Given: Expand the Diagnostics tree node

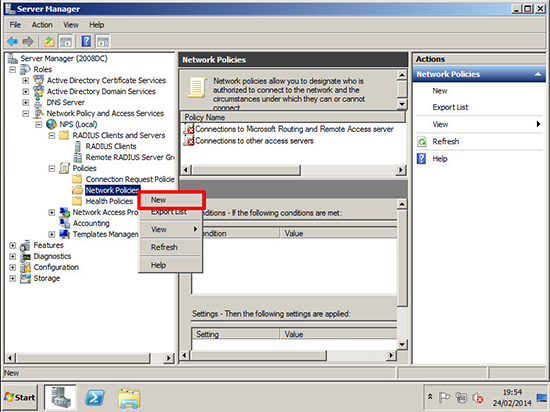Looking at the screenshot, I should tap(13, 256).
